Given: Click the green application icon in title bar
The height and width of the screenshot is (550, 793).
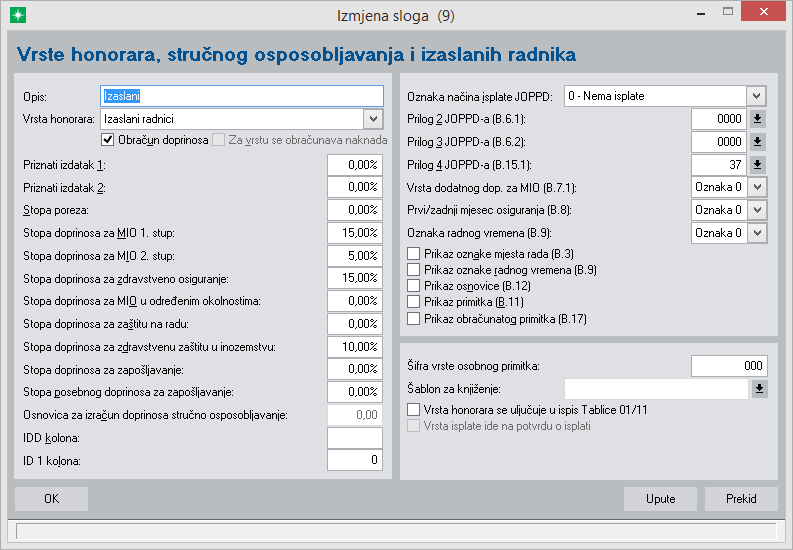Looking at the screenshot, I should (17, 15).
